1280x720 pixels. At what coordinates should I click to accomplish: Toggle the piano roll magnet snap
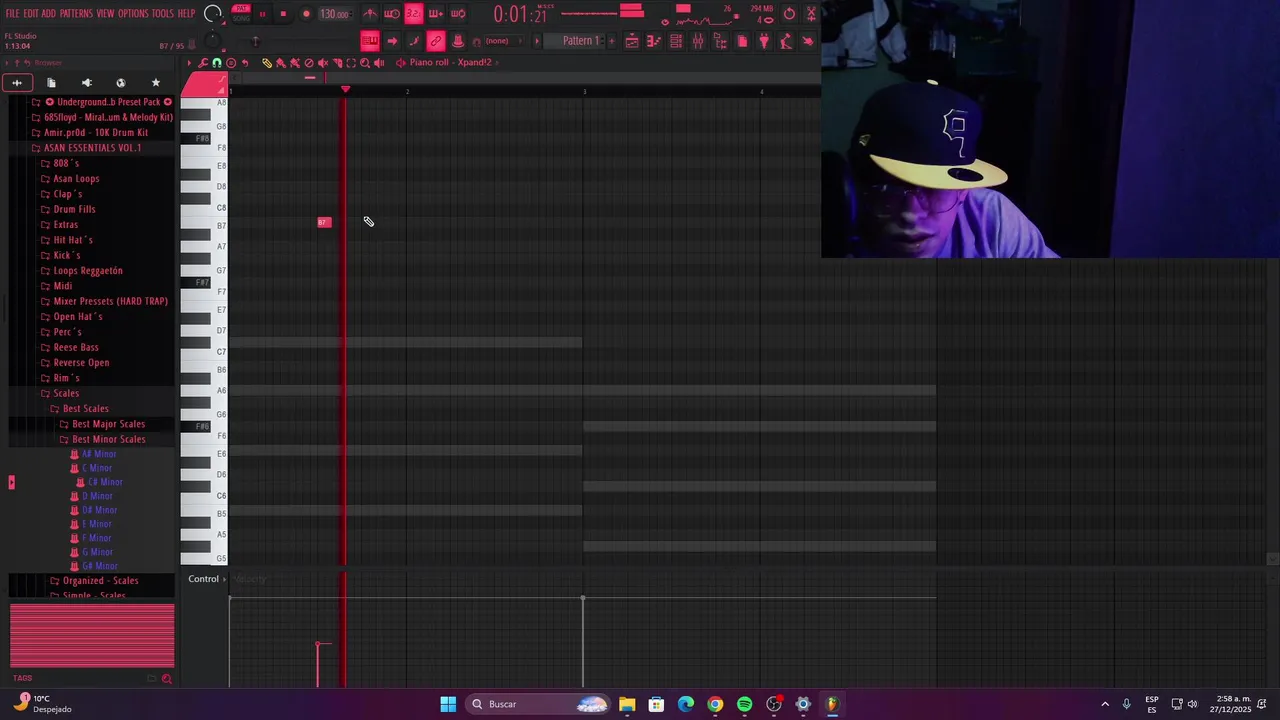[217, 63]
